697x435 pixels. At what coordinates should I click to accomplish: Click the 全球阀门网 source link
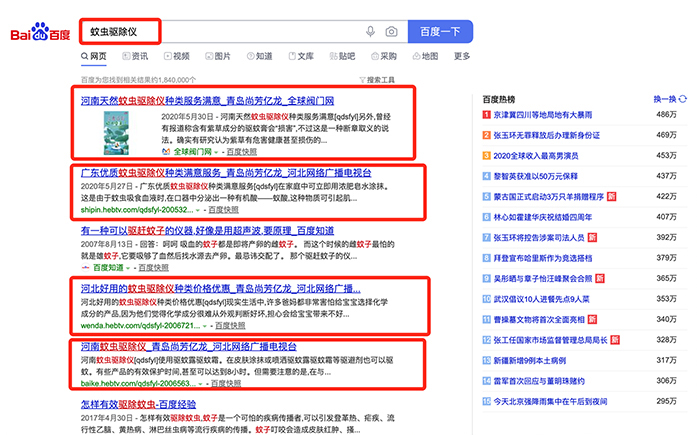pos(192,152)
